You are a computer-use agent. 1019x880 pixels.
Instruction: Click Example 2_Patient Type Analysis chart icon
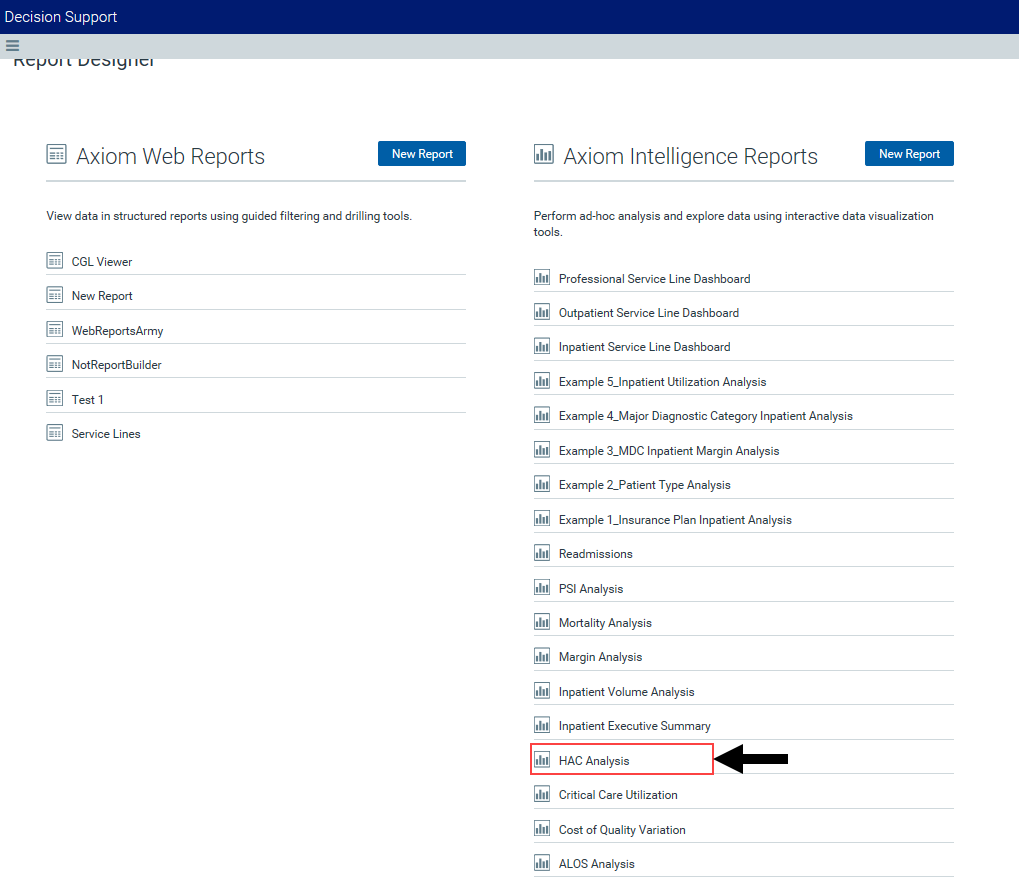pos(542,484)
